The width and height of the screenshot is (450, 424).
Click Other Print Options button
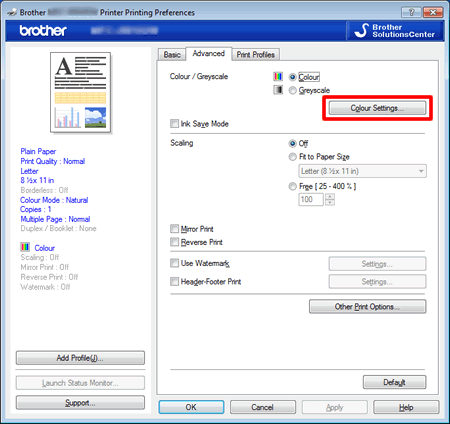pos(367,306)
